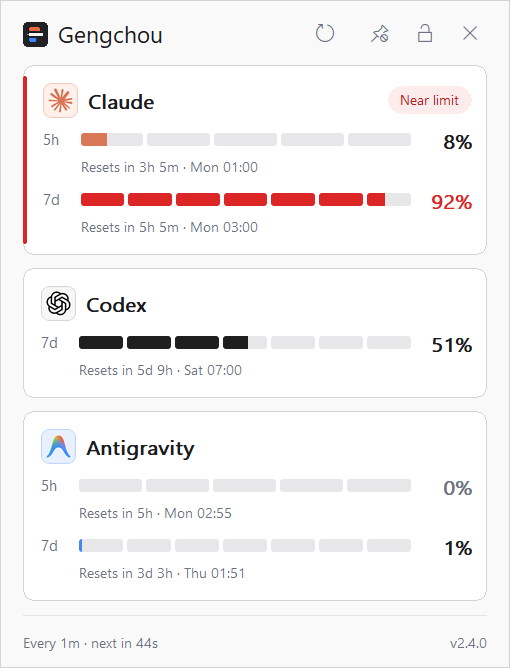Click the Claude 92% percentage value

452,202
